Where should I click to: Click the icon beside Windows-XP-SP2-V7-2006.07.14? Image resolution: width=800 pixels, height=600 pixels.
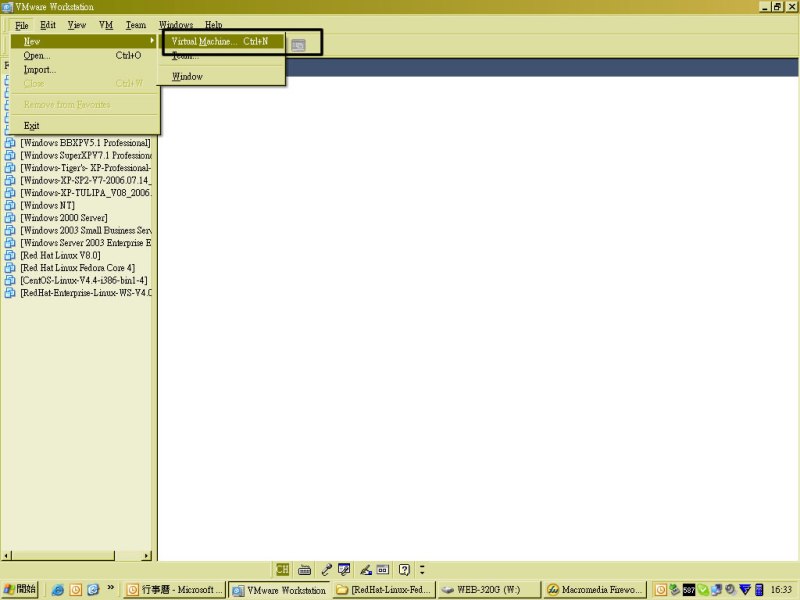click(x=10, y=180)
